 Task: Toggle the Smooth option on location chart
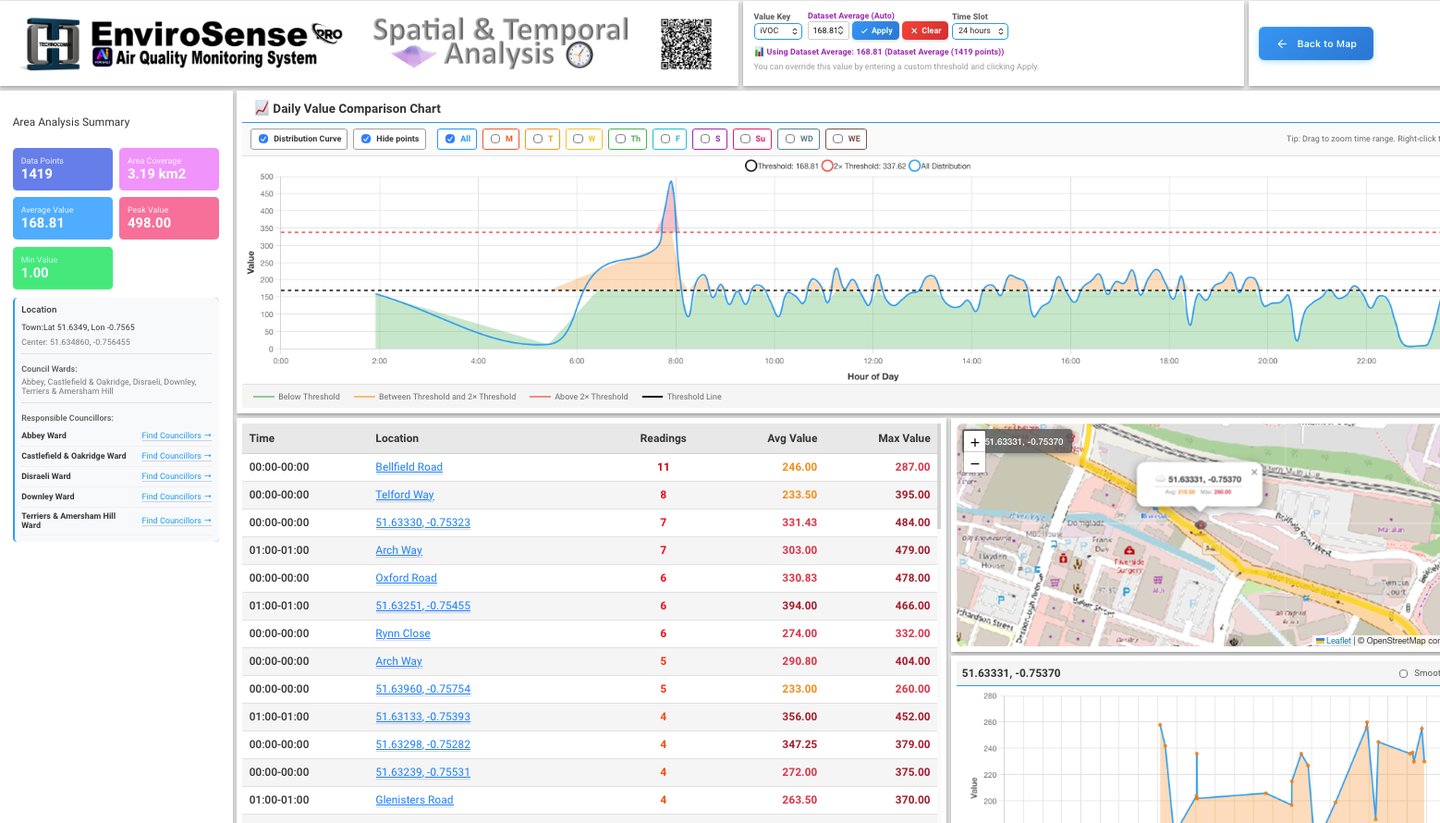pos(1404,674)
